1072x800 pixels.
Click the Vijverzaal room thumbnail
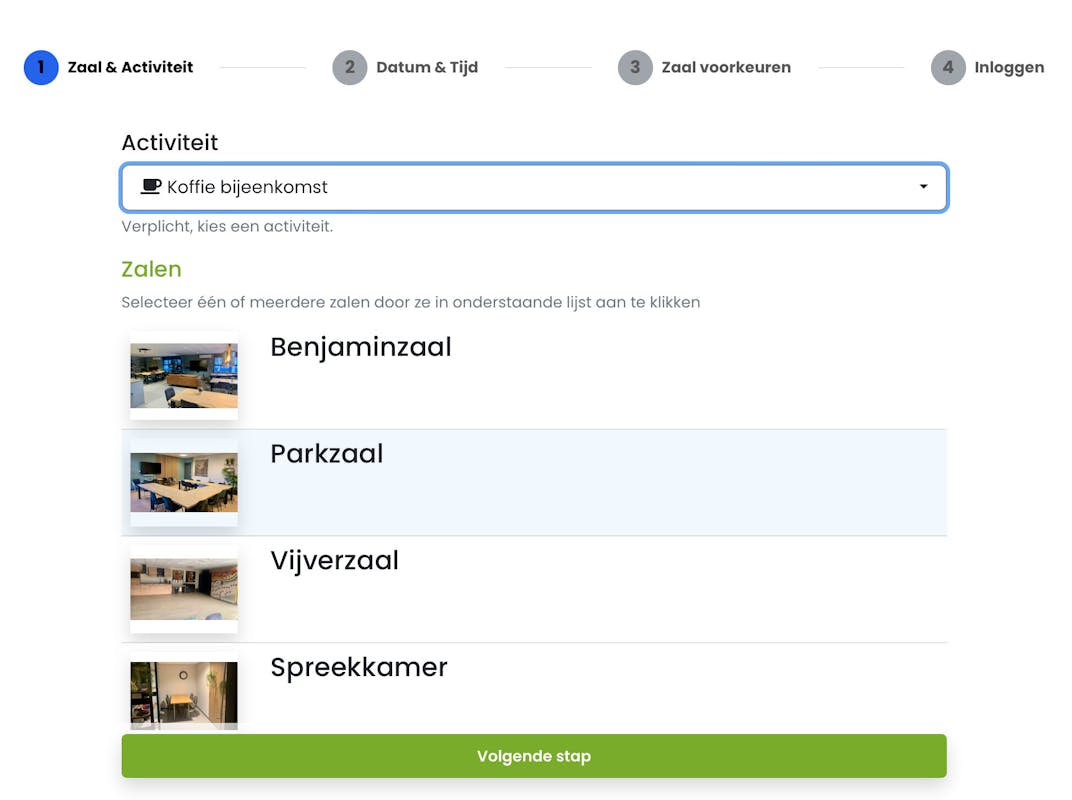coord(184,589)
